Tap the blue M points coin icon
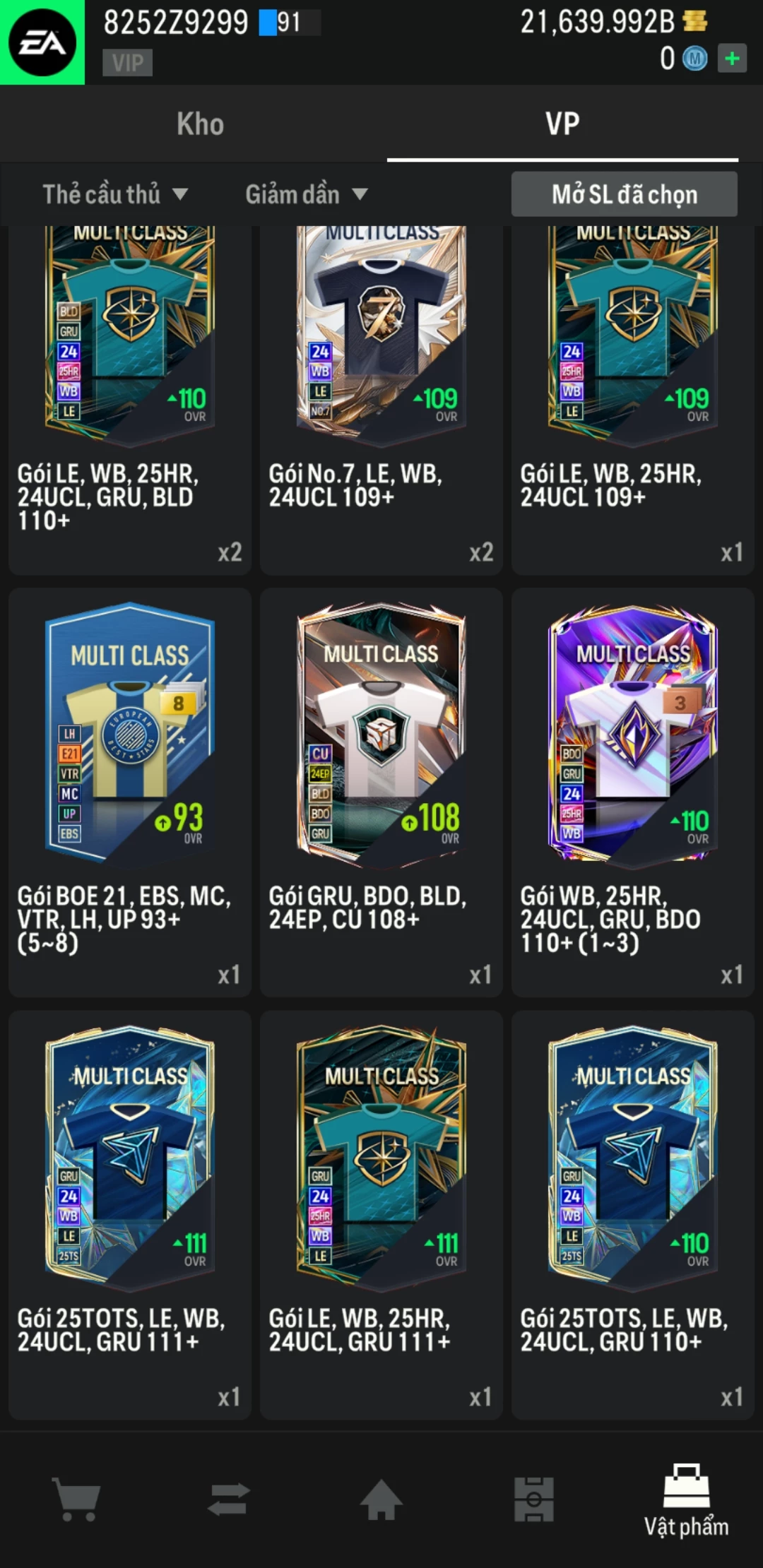Screen dimensions: 763x1568 [x=694, y=59]
